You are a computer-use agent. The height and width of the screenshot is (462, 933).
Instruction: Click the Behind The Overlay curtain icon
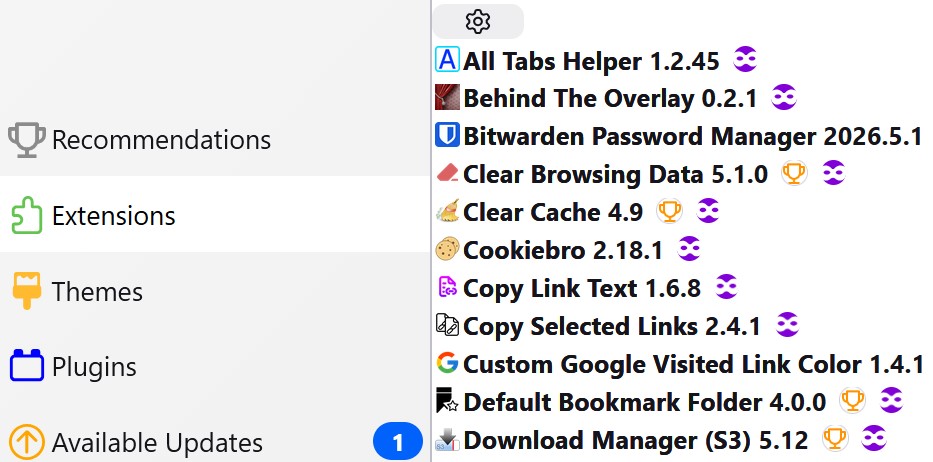coord(447,97)
